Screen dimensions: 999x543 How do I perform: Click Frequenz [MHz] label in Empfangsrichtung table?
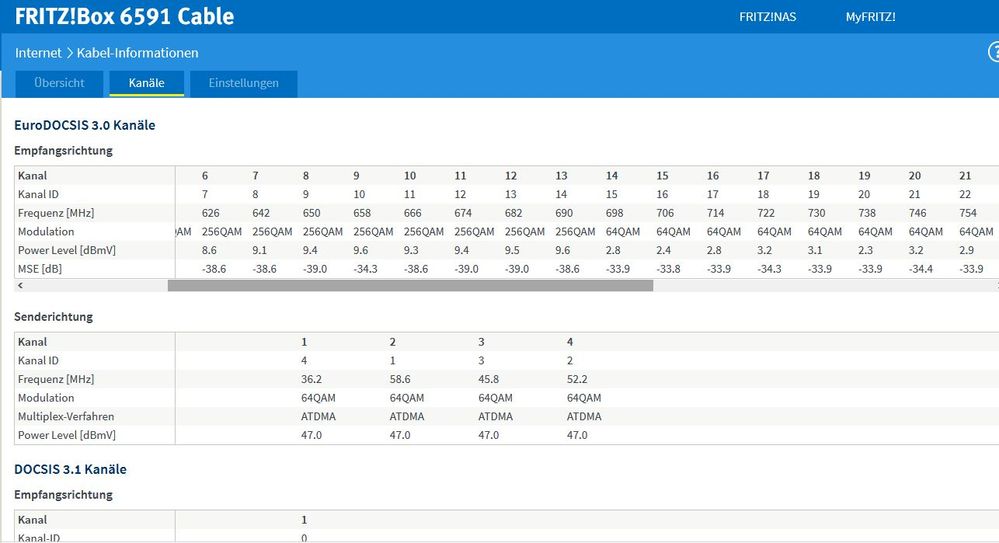point(55,213)
